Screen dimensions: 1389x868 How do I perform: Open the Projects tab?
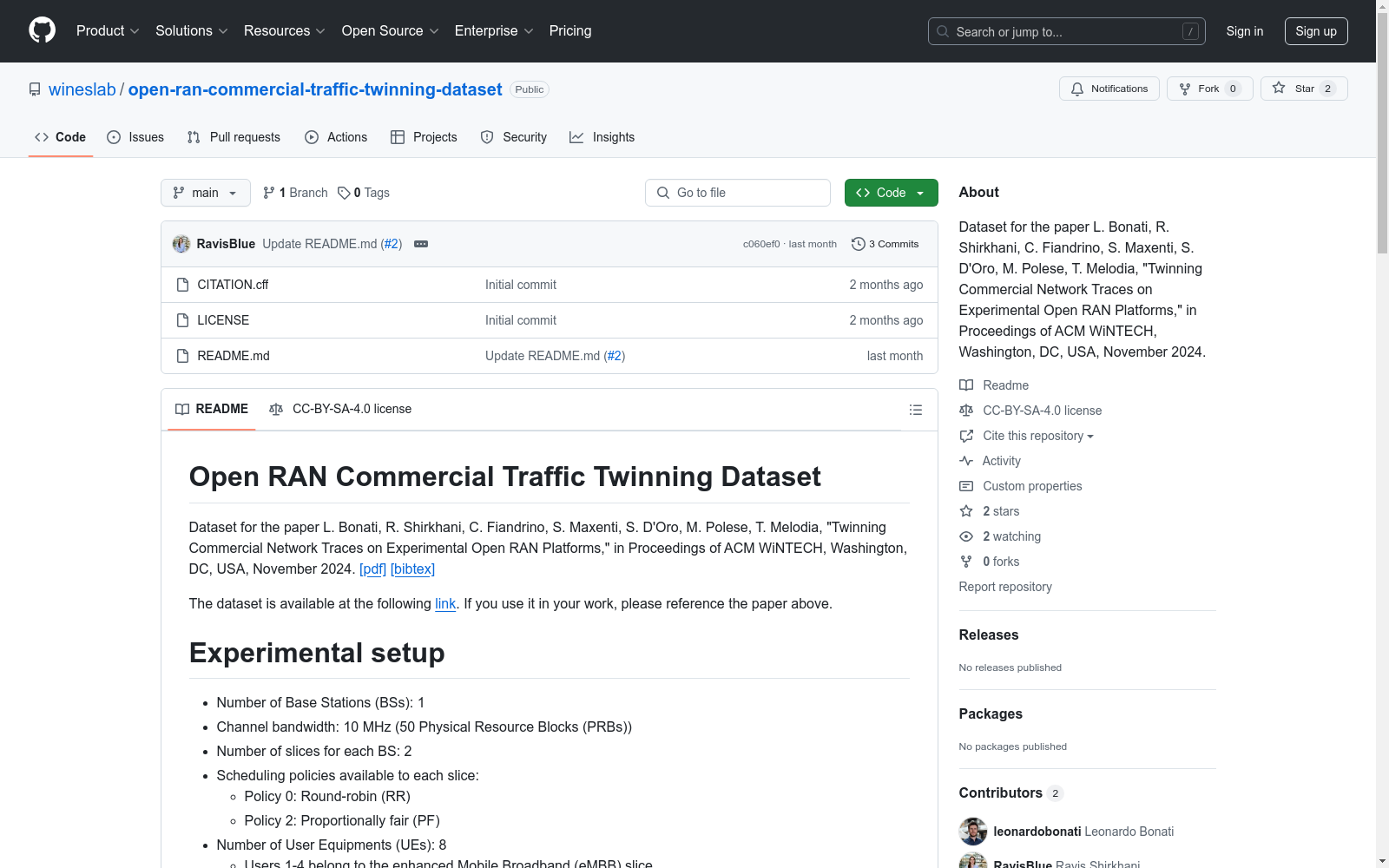(425, 137)
